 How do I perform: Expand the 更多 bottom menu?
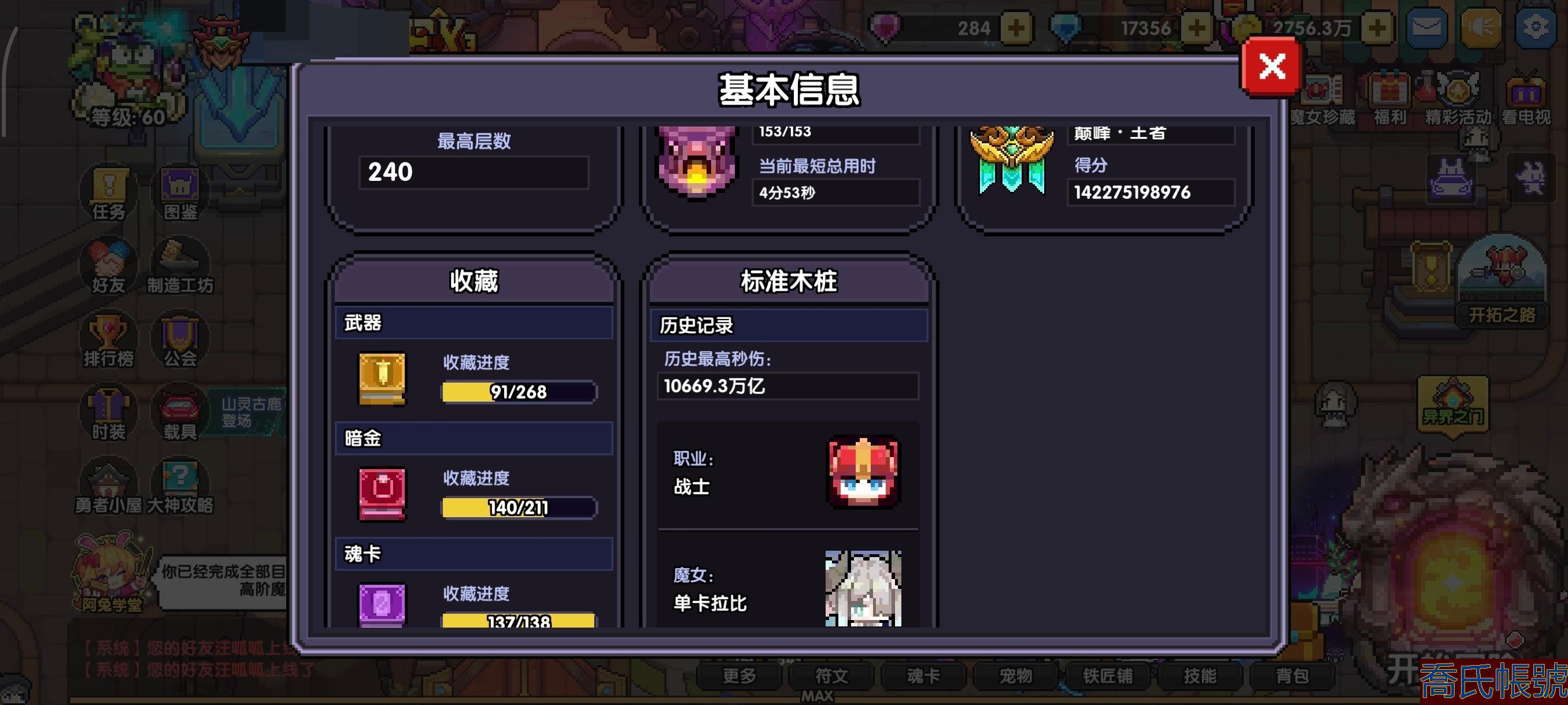tap(739, 675)
